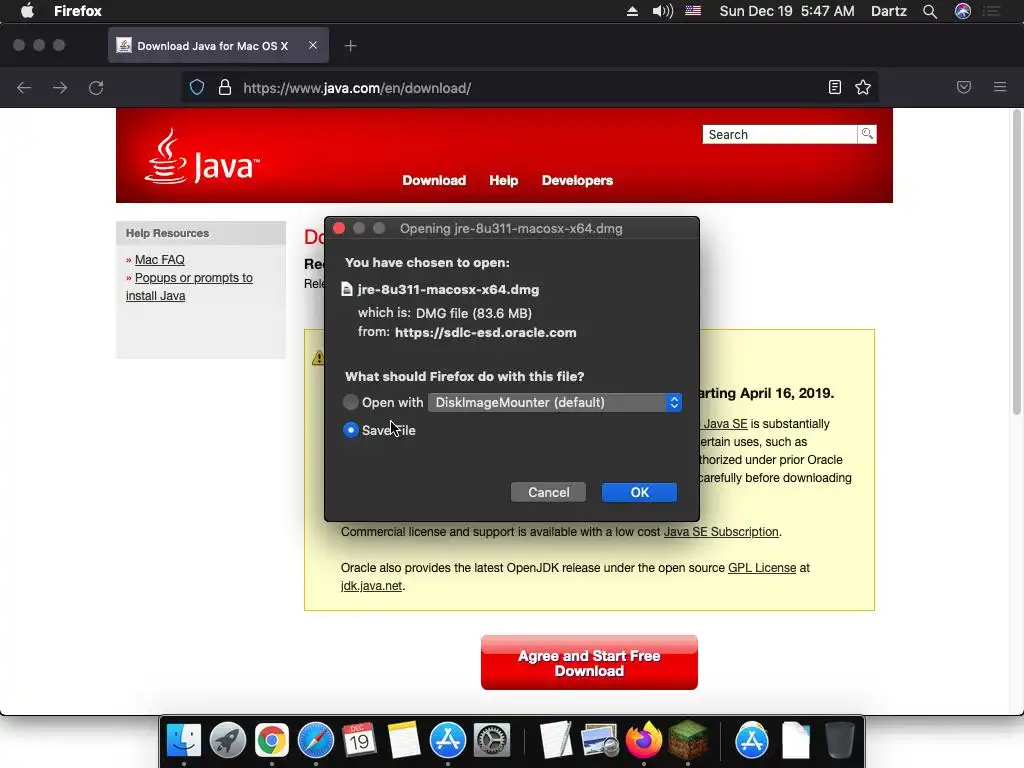Viewport: 1024px width, 768px height.
Task: Click the eject icon in menu bar
Action: [632, 11]
